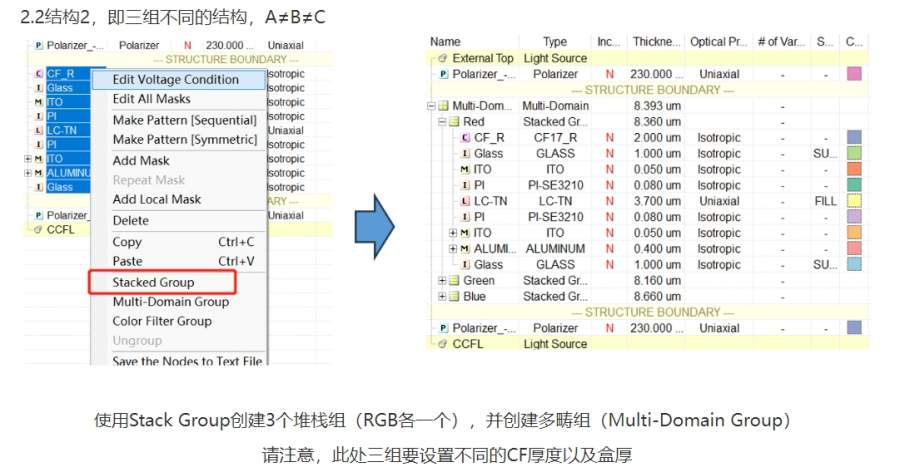Click the Multi-Domain group icon

tap(443, 106)
